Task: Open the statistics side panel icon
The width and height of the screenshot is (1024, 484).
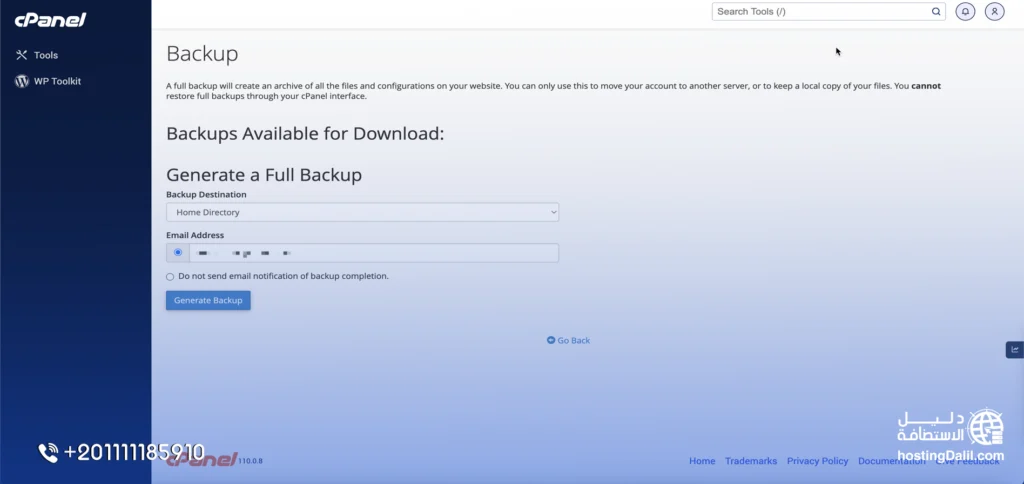Action: pos(1014,349)
